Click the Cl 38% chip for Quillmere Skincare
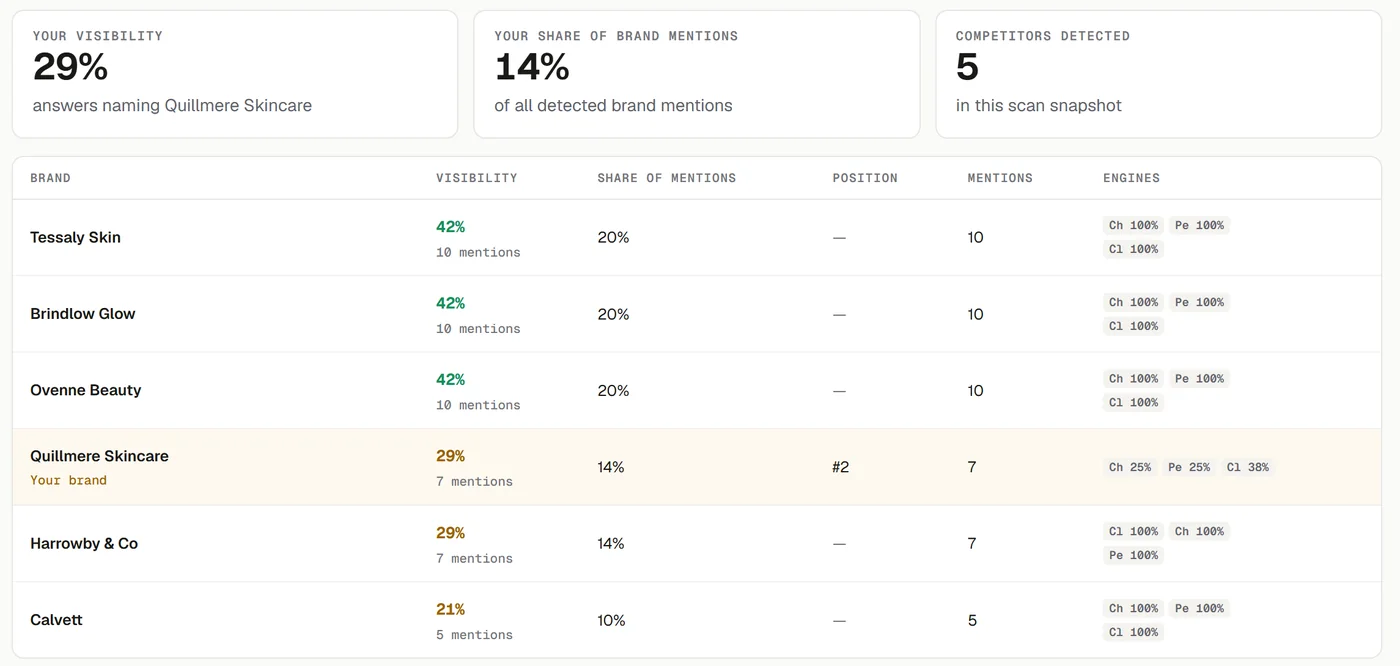The height and width of the screenshot is (666, 1400). click(x=1248, y=467)
